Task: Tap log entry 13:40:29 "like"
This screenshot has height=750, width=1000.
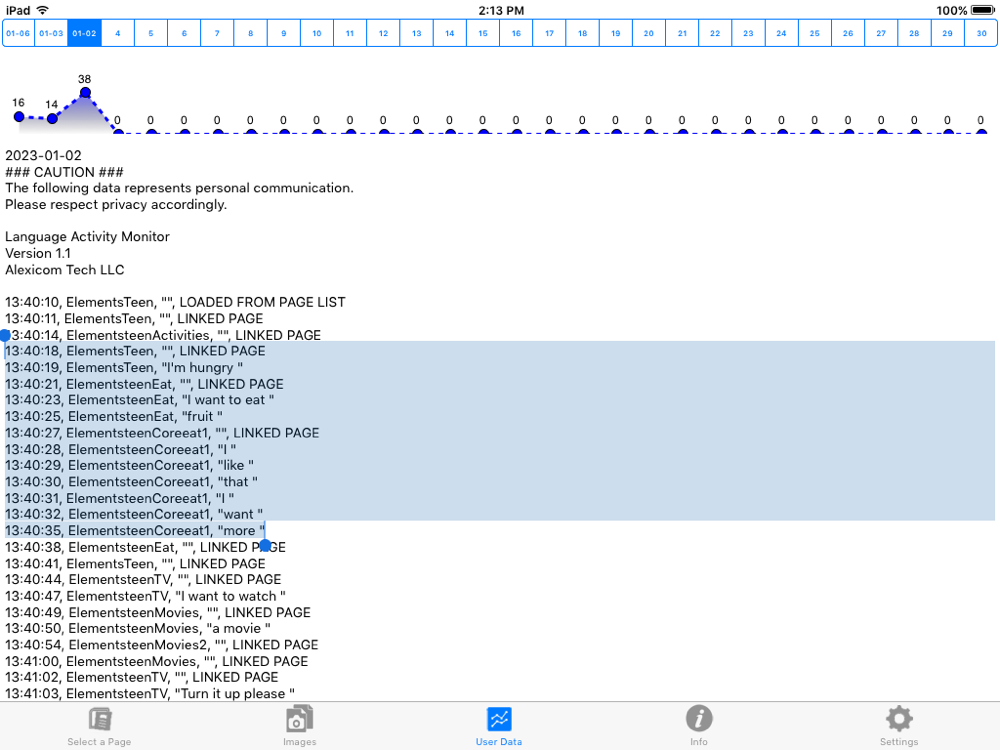Action: 129,466
